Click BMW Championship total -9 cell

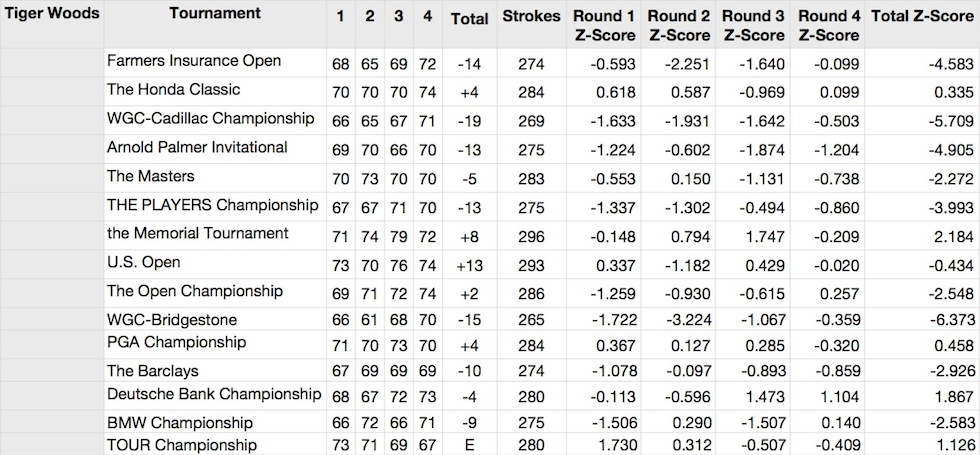coord(469,422)
